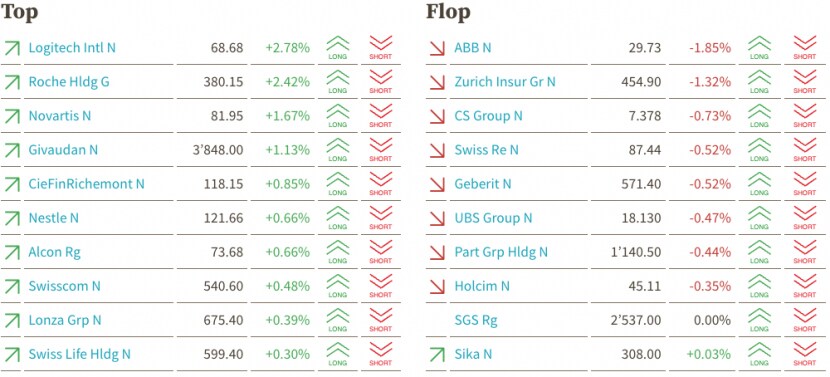Click the green up arrow beside Nestle N
Image resolution: width=830 pixels, height=377 pixels.
[12, 218]
